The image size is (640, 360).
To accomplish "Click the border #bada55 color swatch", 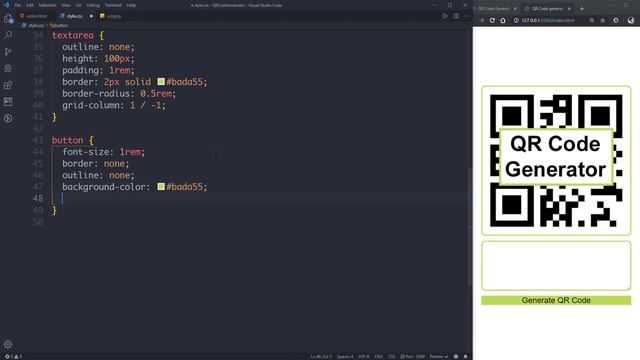I will 161,82.
